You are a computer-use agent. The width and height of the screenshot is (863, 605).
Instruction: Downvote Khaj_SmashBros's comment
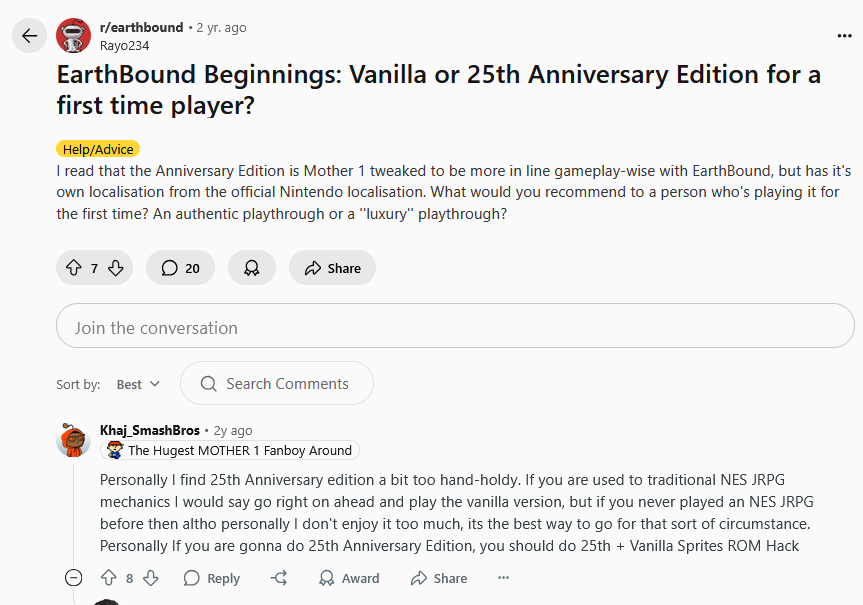tap(151, 577)
